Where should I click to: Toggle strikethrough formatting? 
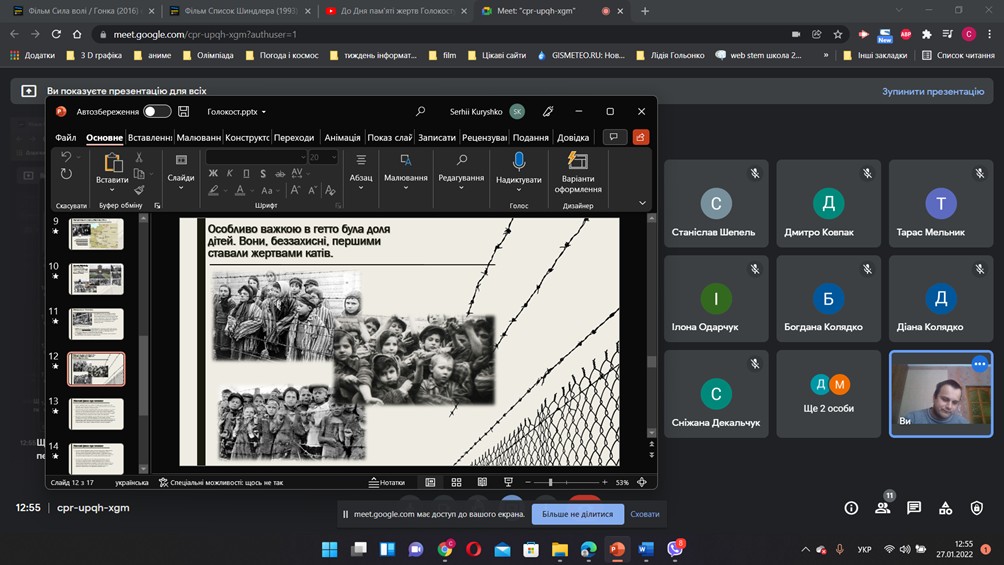point(280,174)
